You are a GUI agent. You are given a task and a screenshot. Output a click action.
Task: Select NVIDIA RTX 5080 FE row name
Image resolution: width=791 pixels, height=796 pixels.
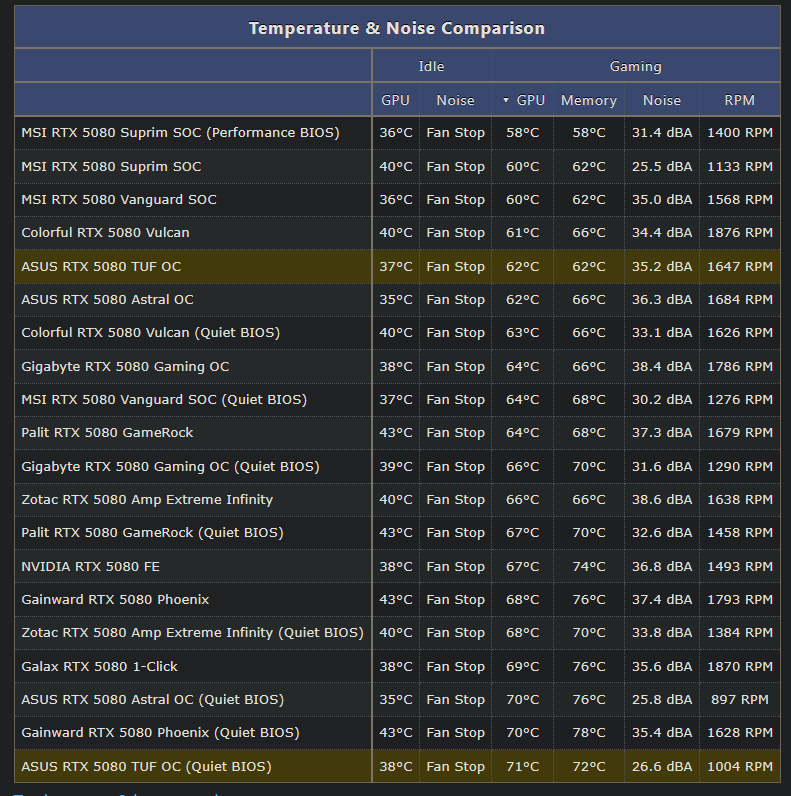coord(90,567)
